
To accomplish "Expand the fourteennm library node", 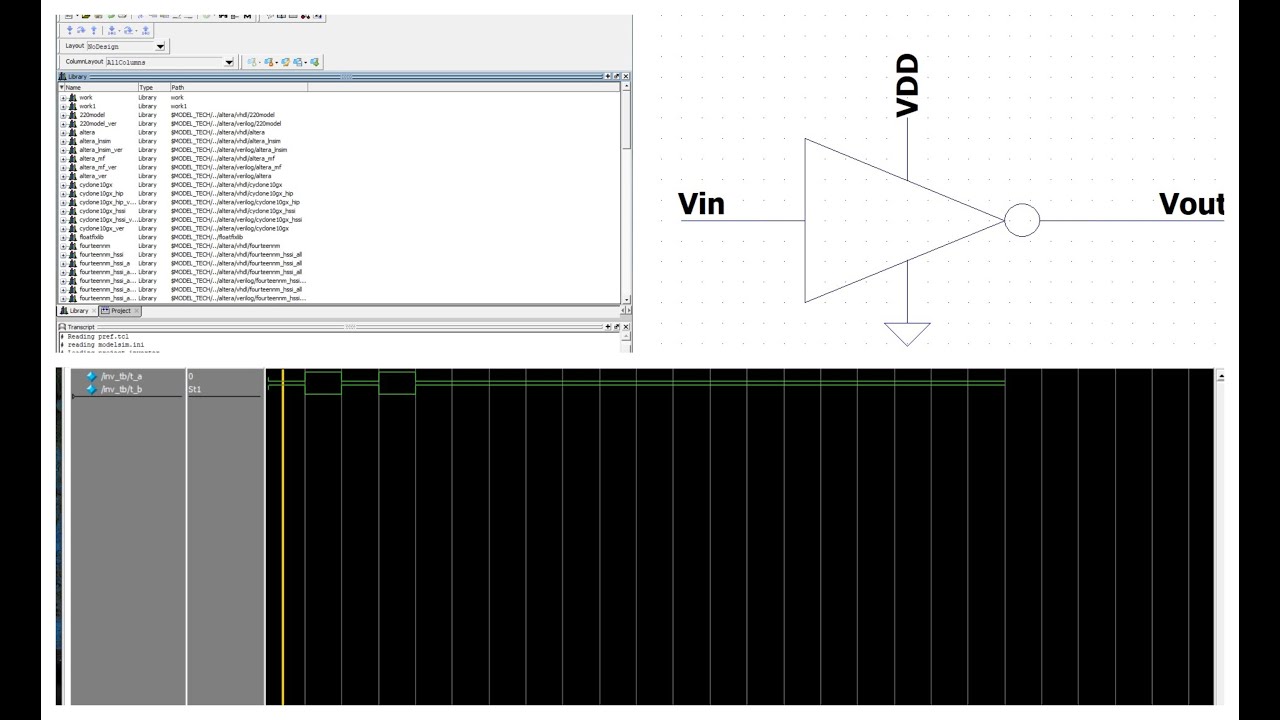I will pos(63,246).
